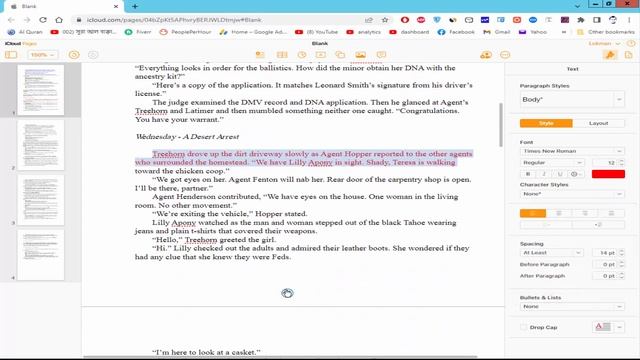640x360 pixels.
Task: Add a comment from the toolbar
Action: [381, 55]
